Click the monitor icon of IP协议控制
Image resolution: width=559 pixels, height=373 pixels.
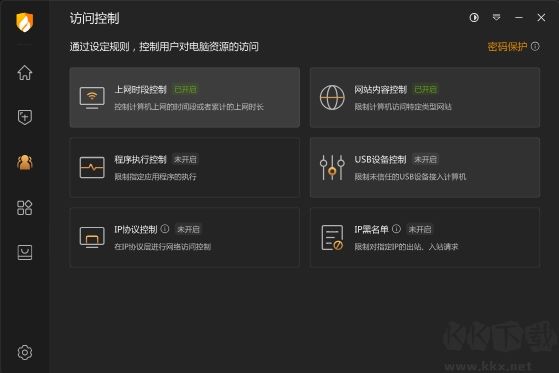click(x=92, y=237)
